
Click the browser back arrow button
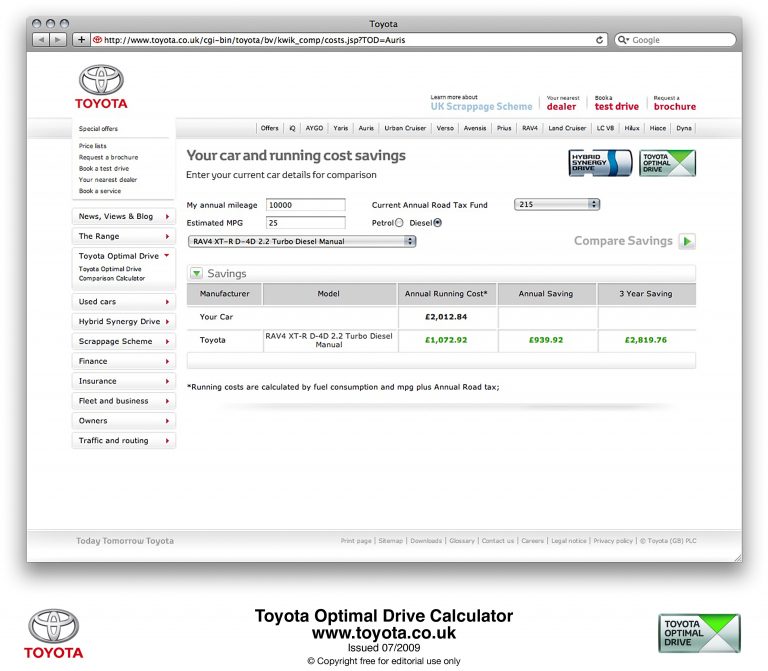click(x=42, y=40)
